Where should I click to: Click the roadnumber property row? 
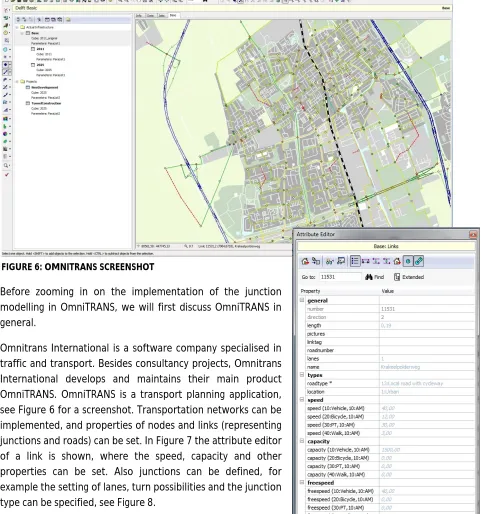point(390,350)
